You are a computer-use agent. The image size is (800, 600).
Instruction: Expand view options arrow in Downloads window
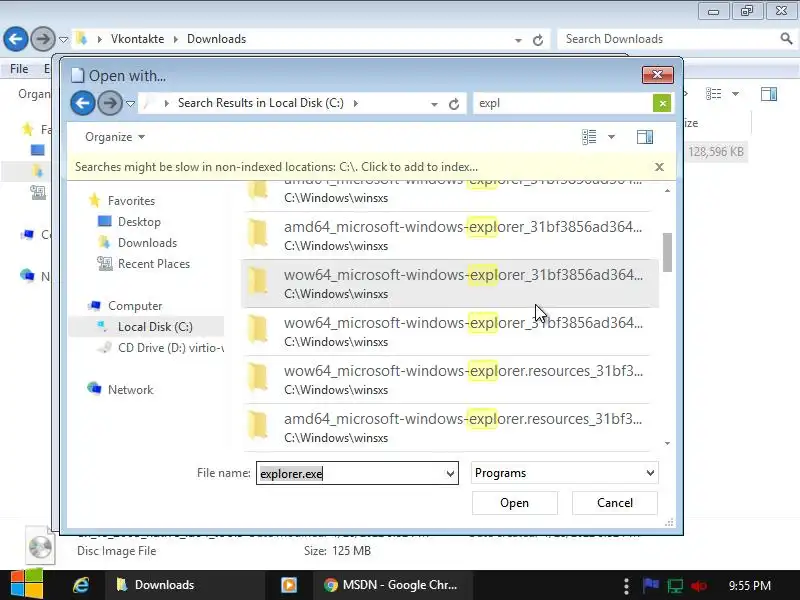[735, 94]
